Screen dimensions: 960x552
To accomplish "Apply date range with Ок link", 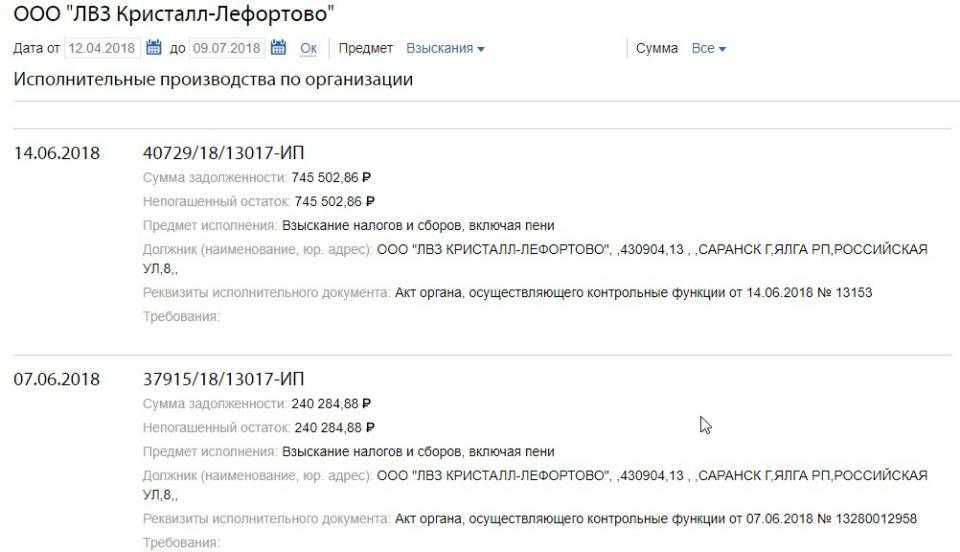I will [309, 48].
